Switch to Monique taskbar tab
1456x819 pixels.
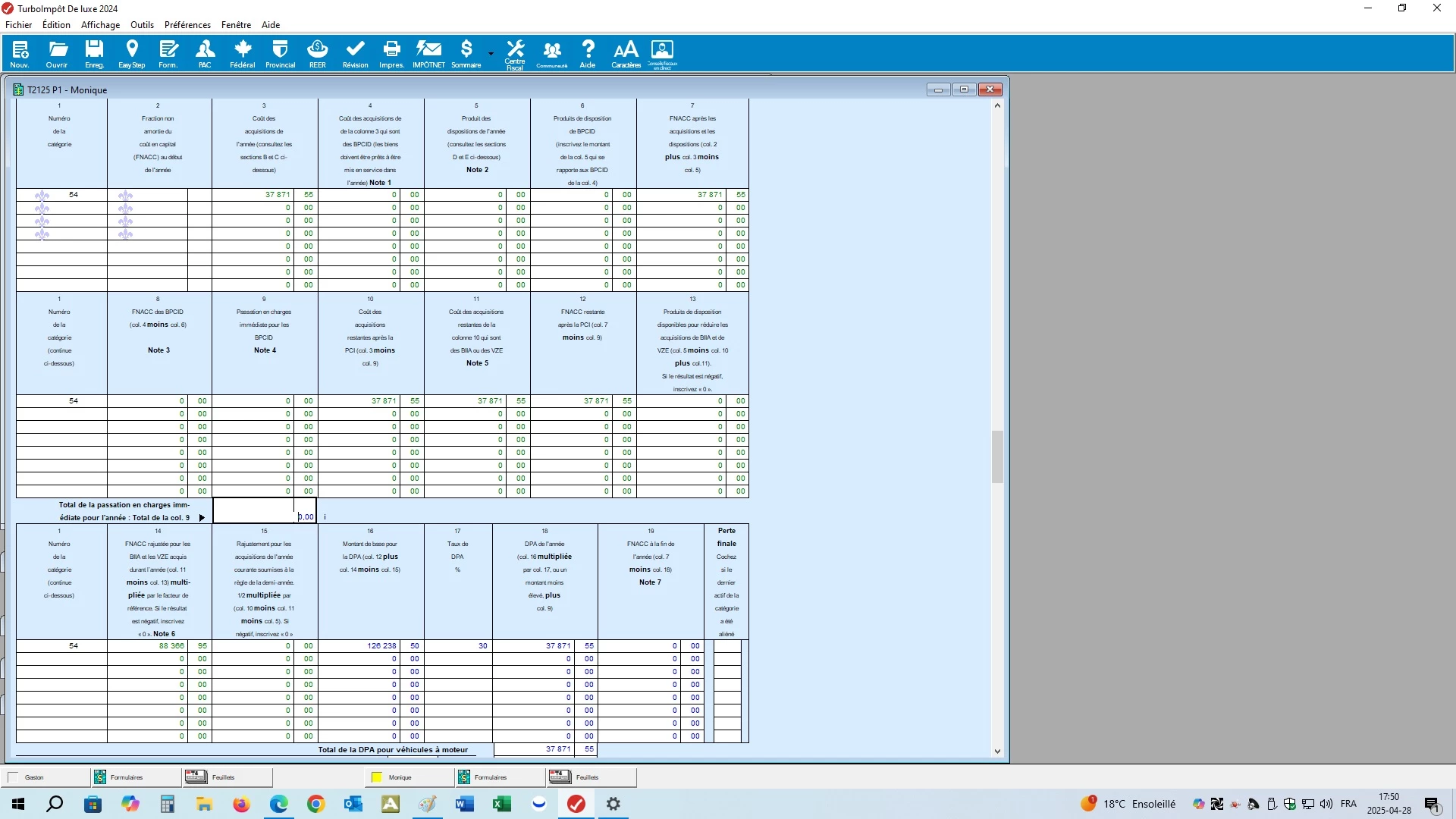coord(400,777)
